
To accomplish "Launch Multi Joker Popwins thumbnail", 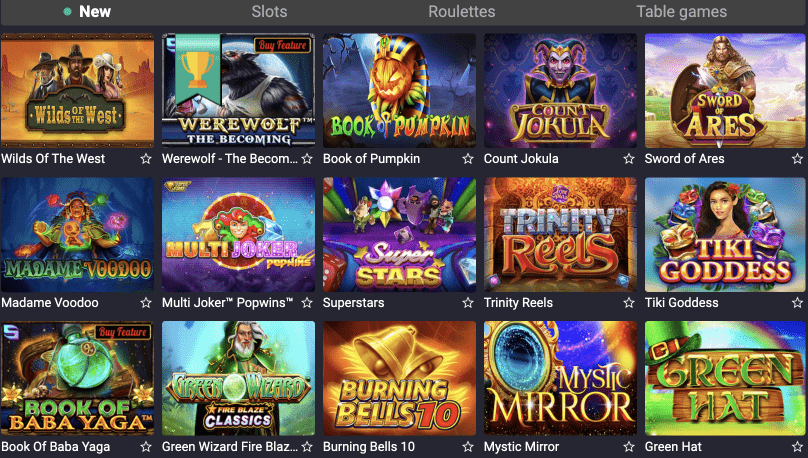I will pos(238,234).
